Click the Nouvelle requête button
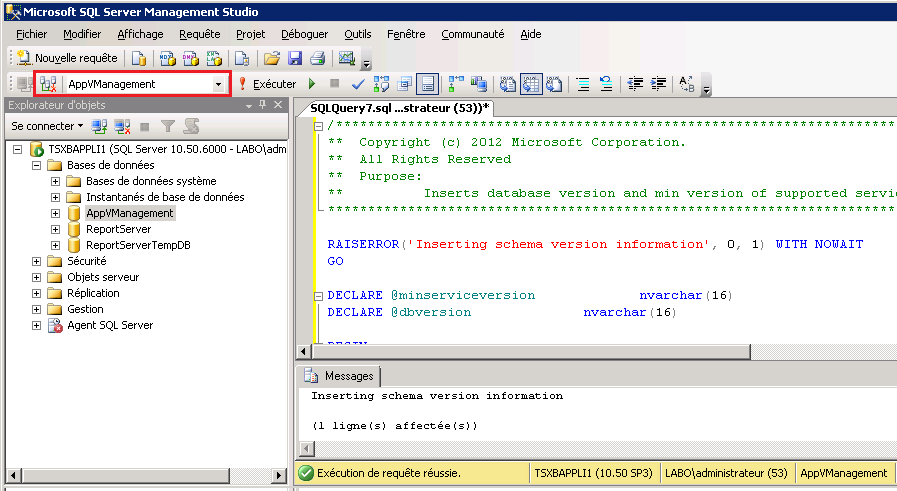897x491 pixels. tap(67, 58)
